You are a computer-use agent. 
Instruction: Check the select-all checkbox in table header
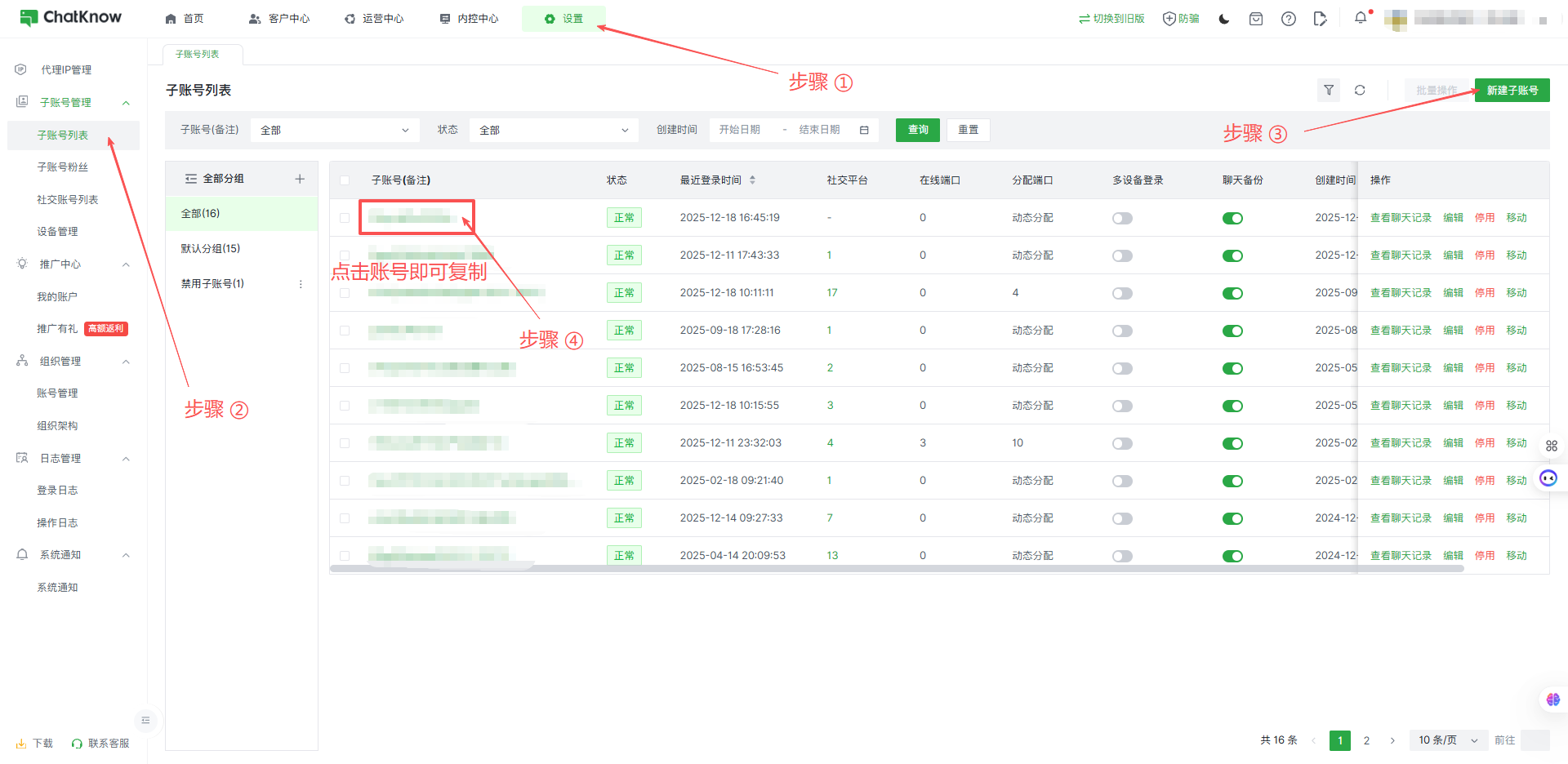pyautogui.click(x=345, y=180)
